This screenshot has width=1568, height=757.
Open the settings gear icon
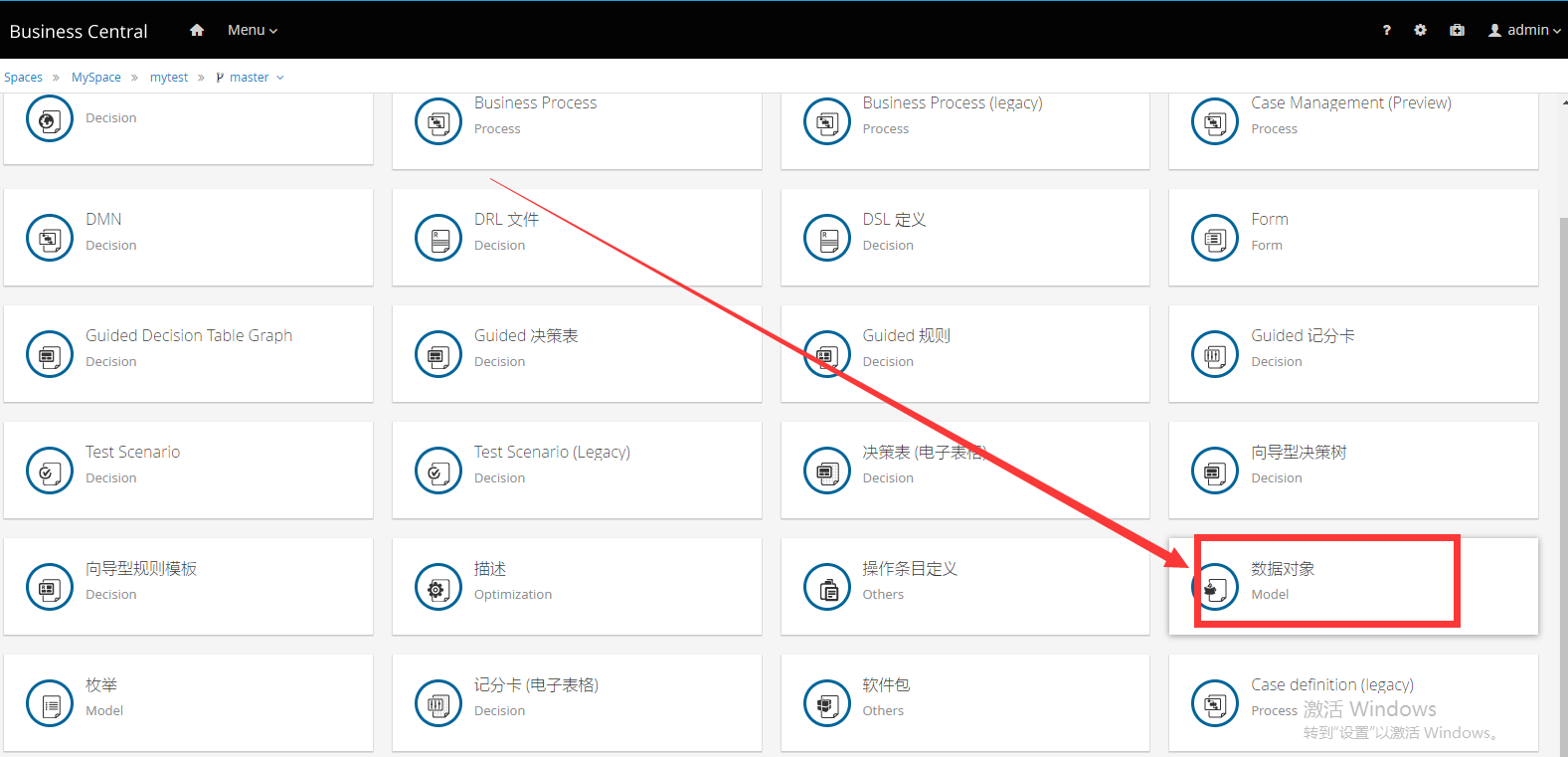click(1420, 30)
